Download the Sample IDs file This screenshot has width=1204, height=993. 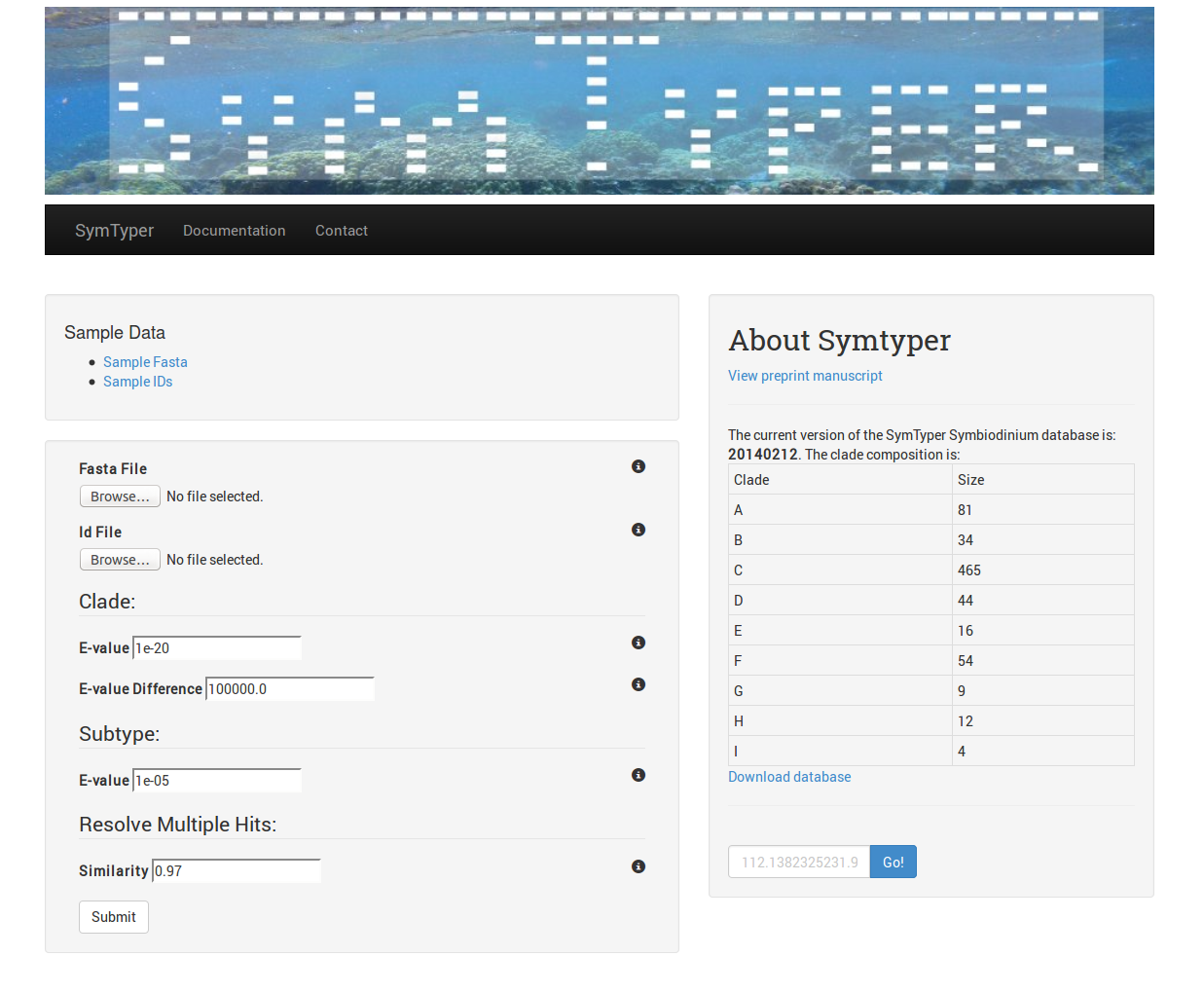[137, 382]
